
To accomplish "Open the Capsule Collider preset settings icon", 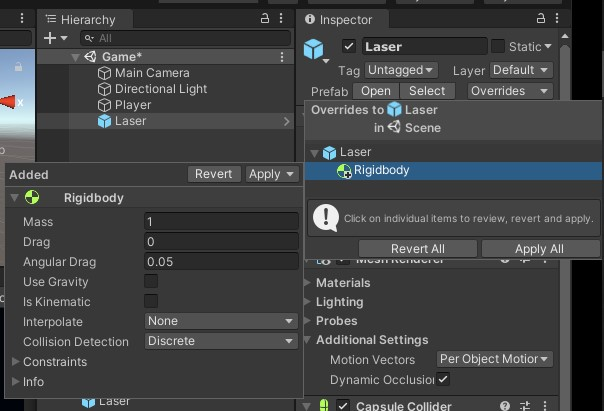I will pos(525,406).
